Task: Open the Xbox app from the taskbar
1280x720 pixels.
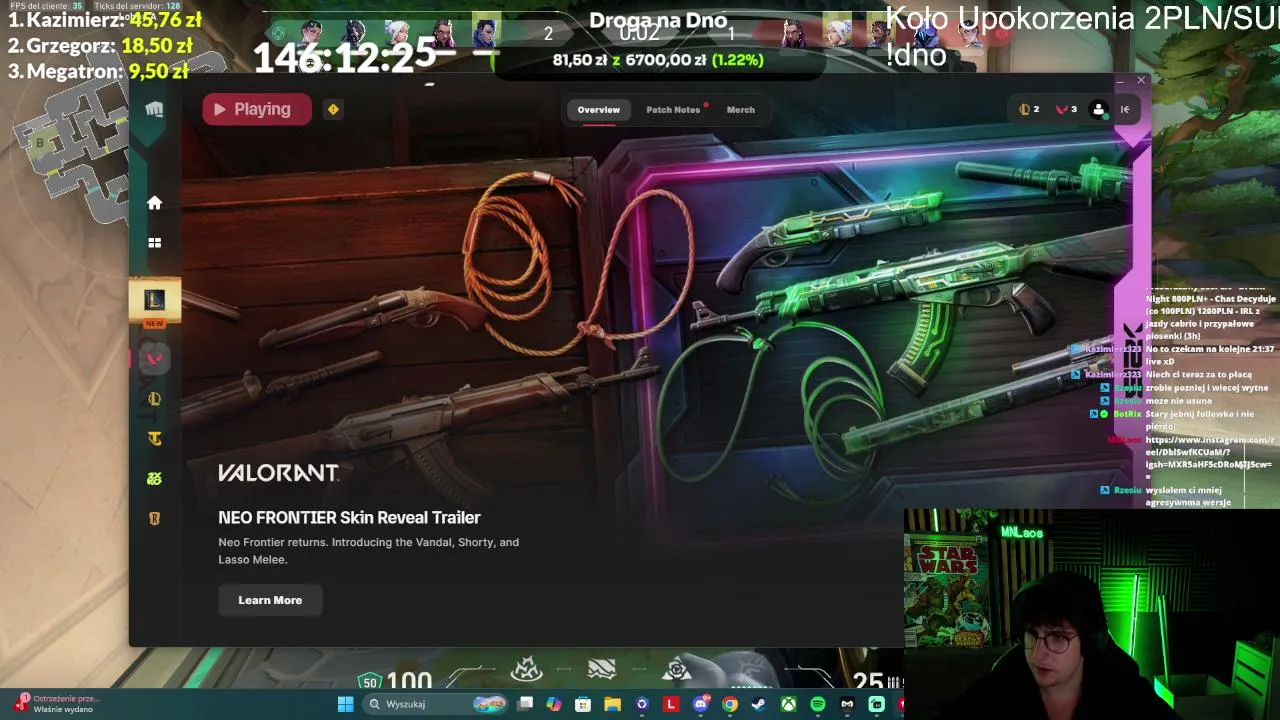Action: 789,704
